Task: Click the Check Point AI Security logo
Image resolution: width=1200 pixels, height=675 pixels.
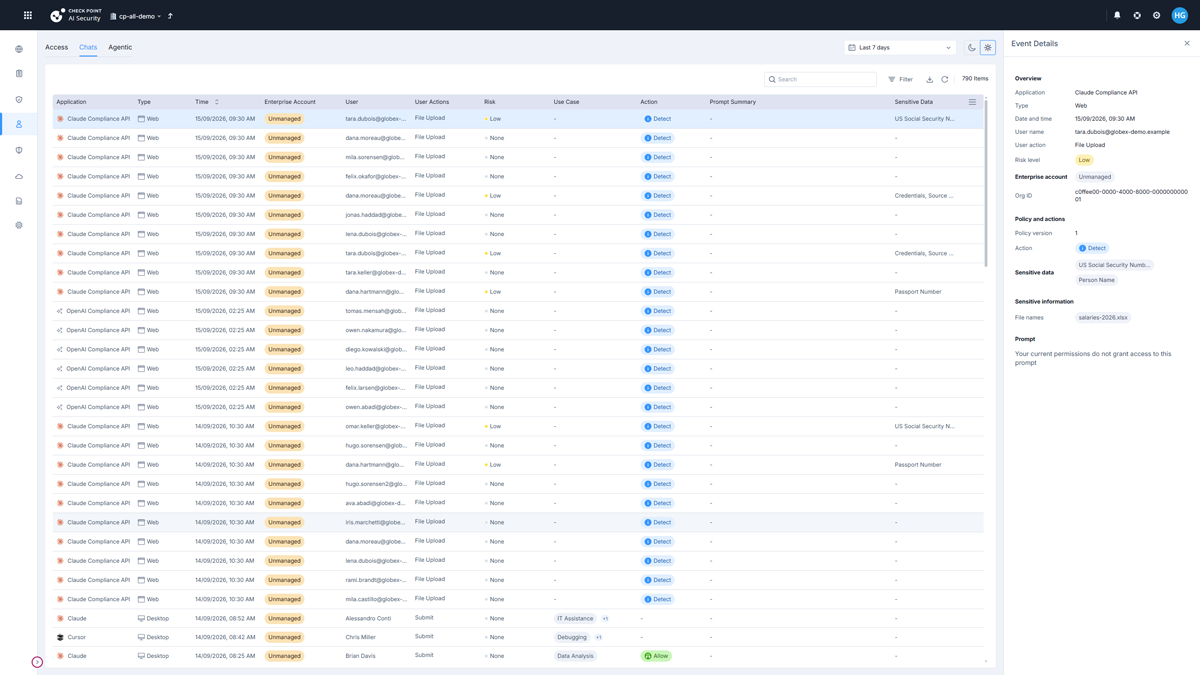Action: click(76, 15)
